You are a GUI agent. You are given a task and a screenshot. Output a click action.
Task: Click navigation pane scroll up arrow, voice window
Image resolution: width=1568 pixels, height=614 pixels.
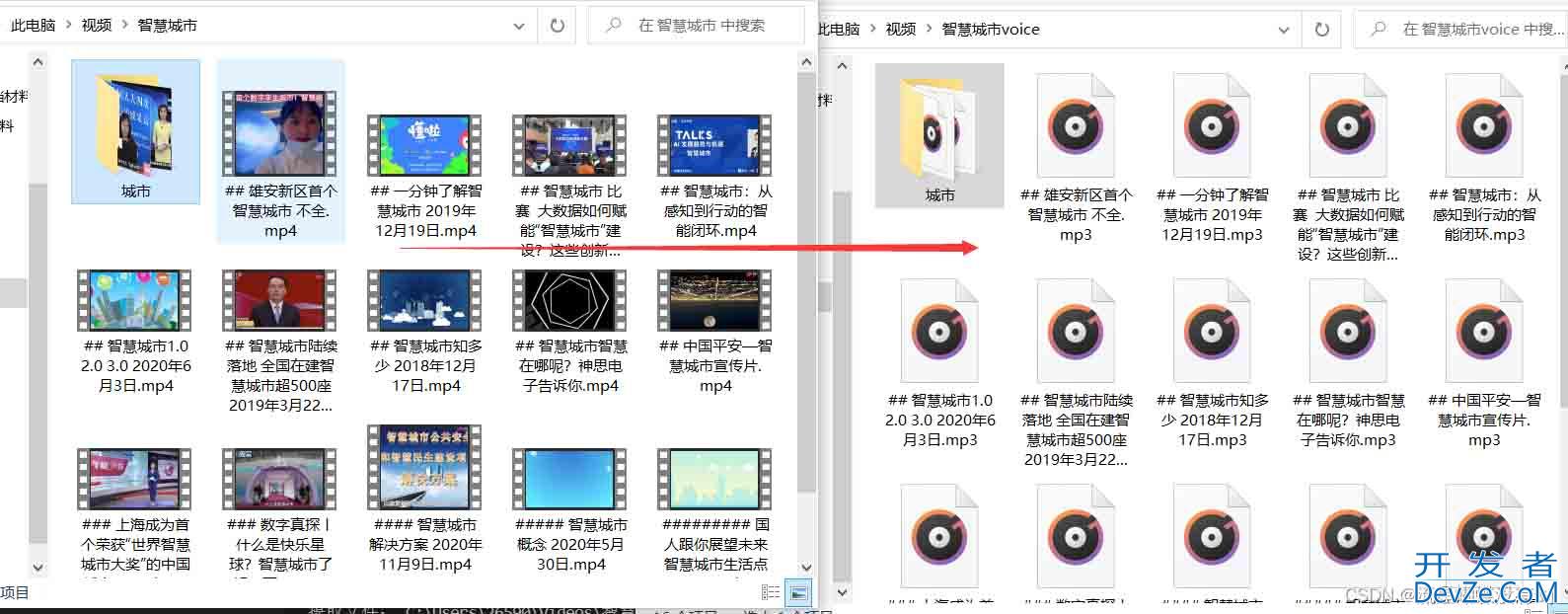pyautogui.click(x=843, y=67)
